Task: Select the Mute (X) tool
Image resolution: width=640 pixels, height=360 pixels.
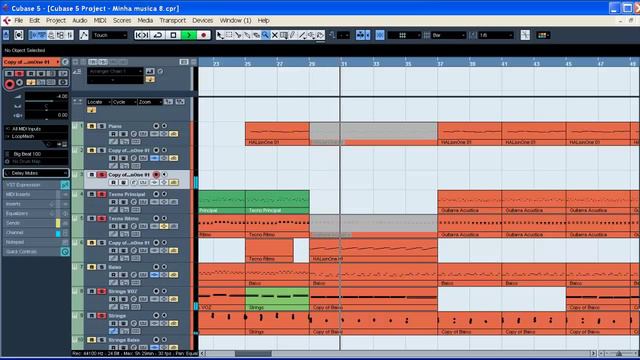Action: point(275,36)
